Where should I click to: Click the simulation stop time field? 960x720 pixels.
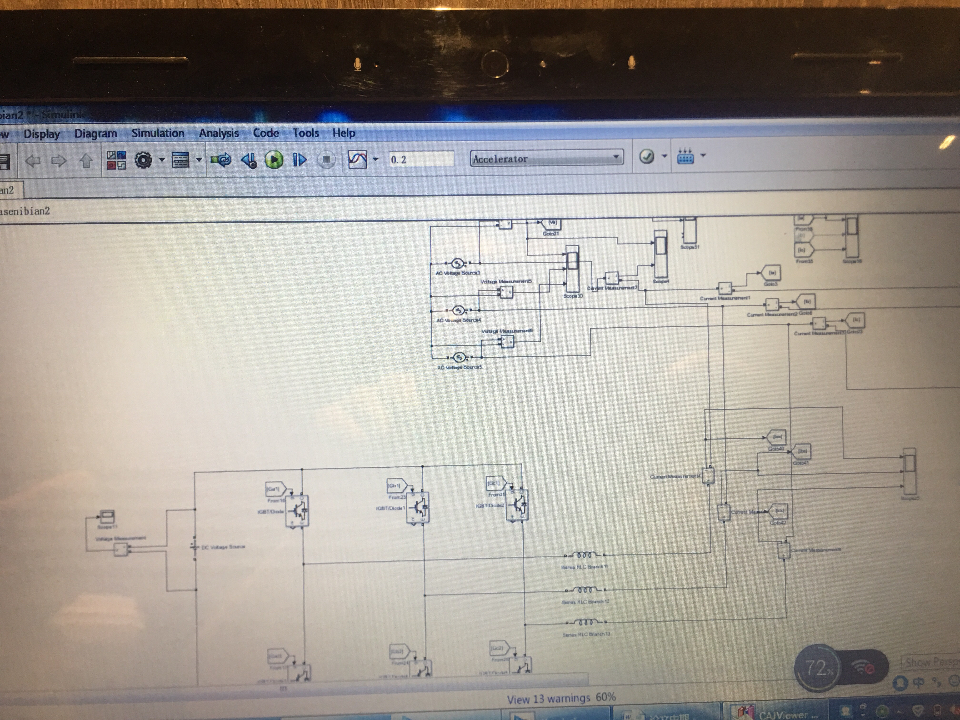pos(422,159)
